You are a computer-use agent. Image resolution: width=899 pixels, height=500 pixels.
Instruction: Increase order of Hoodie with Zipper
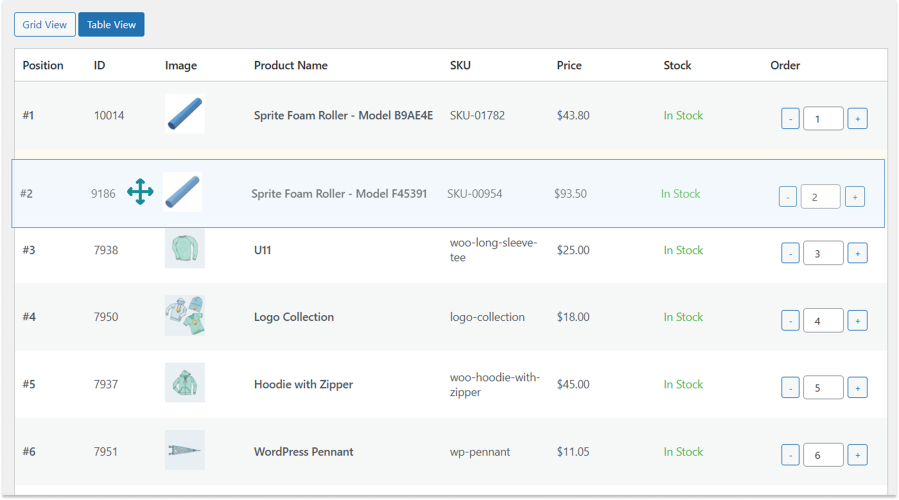coord(857,387)
